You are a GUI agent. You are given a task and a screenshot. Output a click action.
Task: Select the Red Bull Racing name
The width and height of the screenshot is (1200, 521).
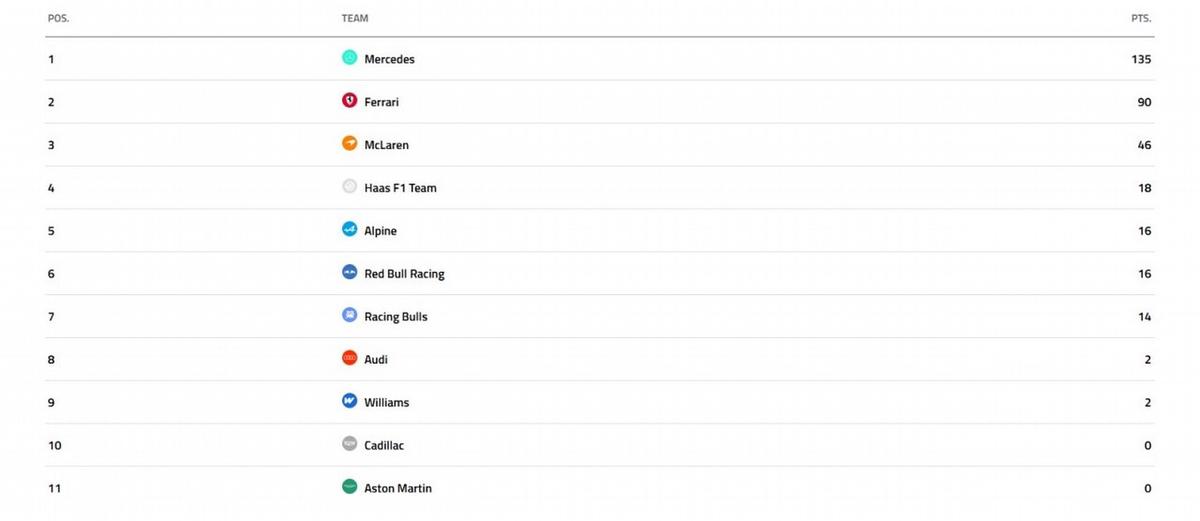(404, 274)
